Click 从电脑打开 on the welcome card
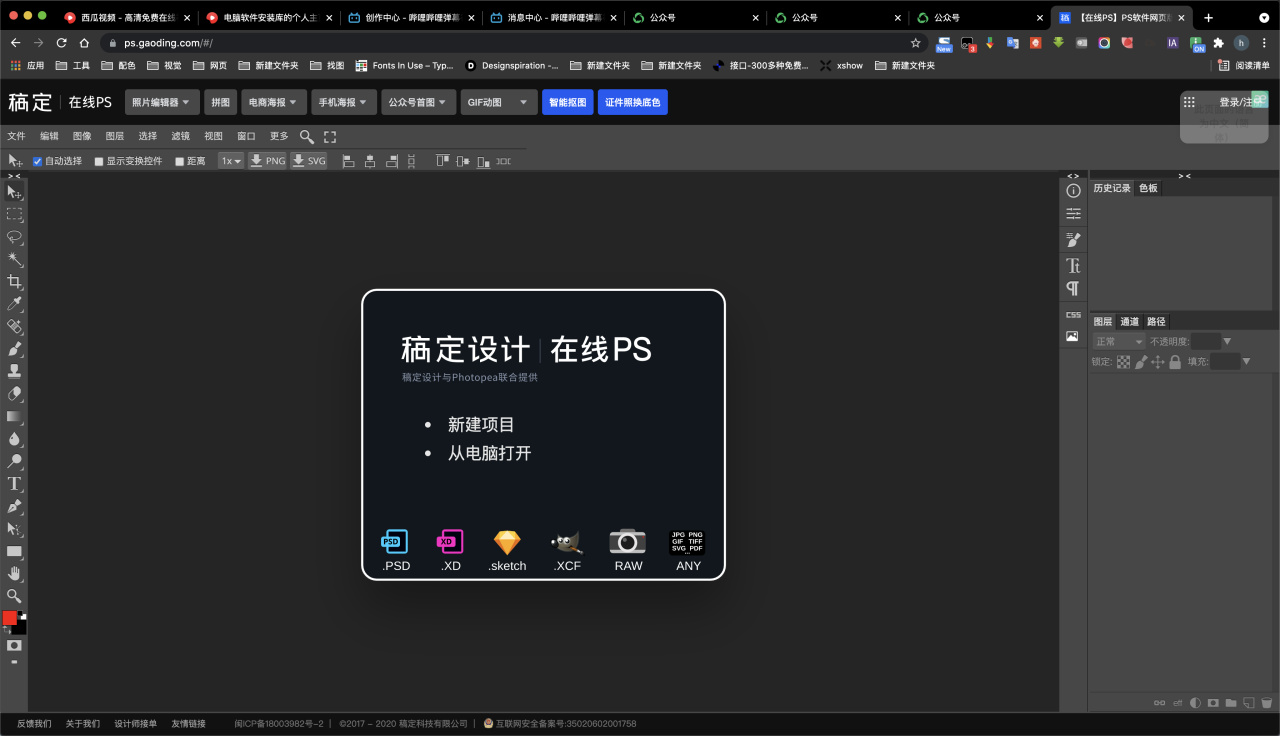Image resolution: width=1280 pixels, height=736 pixels. coord(489,453)
